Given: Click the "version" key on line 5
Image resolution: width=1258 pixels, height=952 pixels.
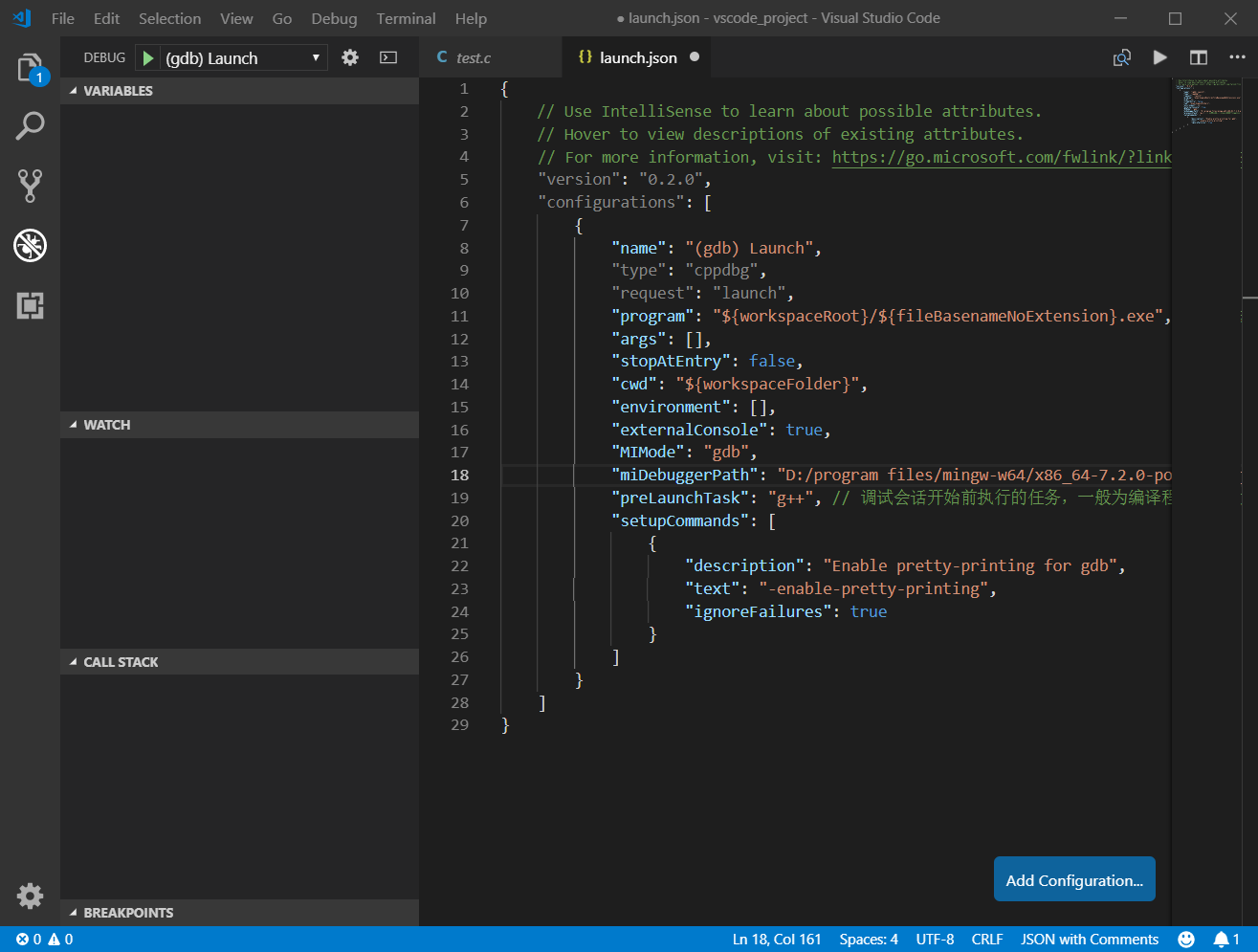Looking at the screenshot, I should 579,179.
